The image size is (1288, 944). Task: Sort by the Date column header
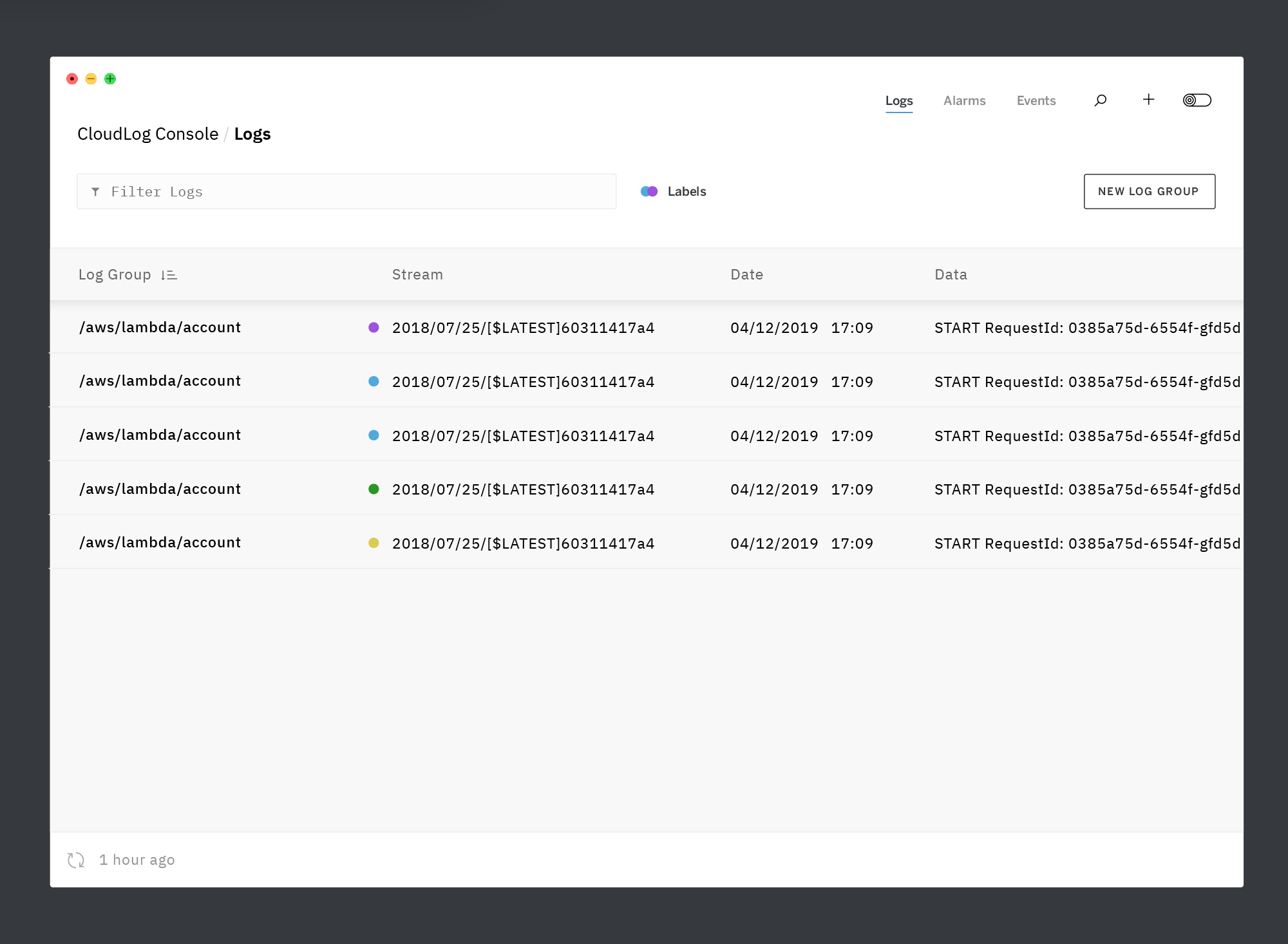coord(746,274)
